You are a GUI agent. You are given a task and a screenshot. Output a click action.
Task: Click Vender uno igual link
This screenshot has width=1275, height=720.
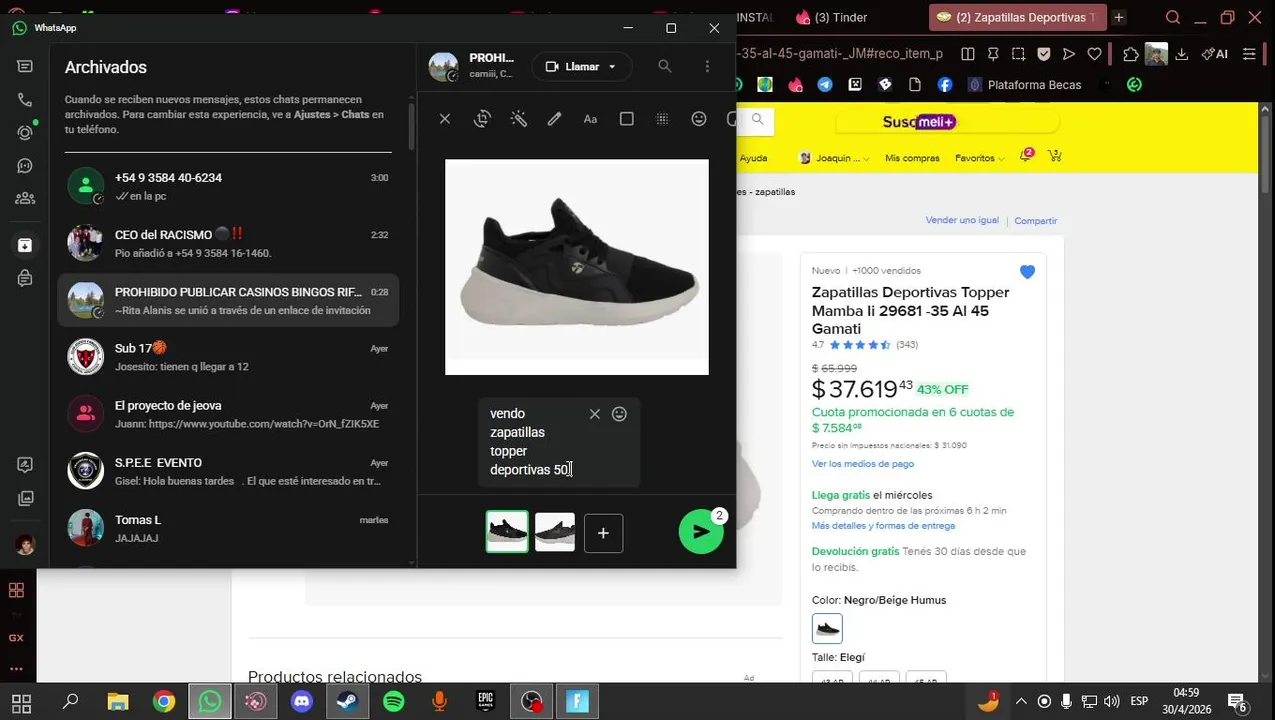coord(962,220)
